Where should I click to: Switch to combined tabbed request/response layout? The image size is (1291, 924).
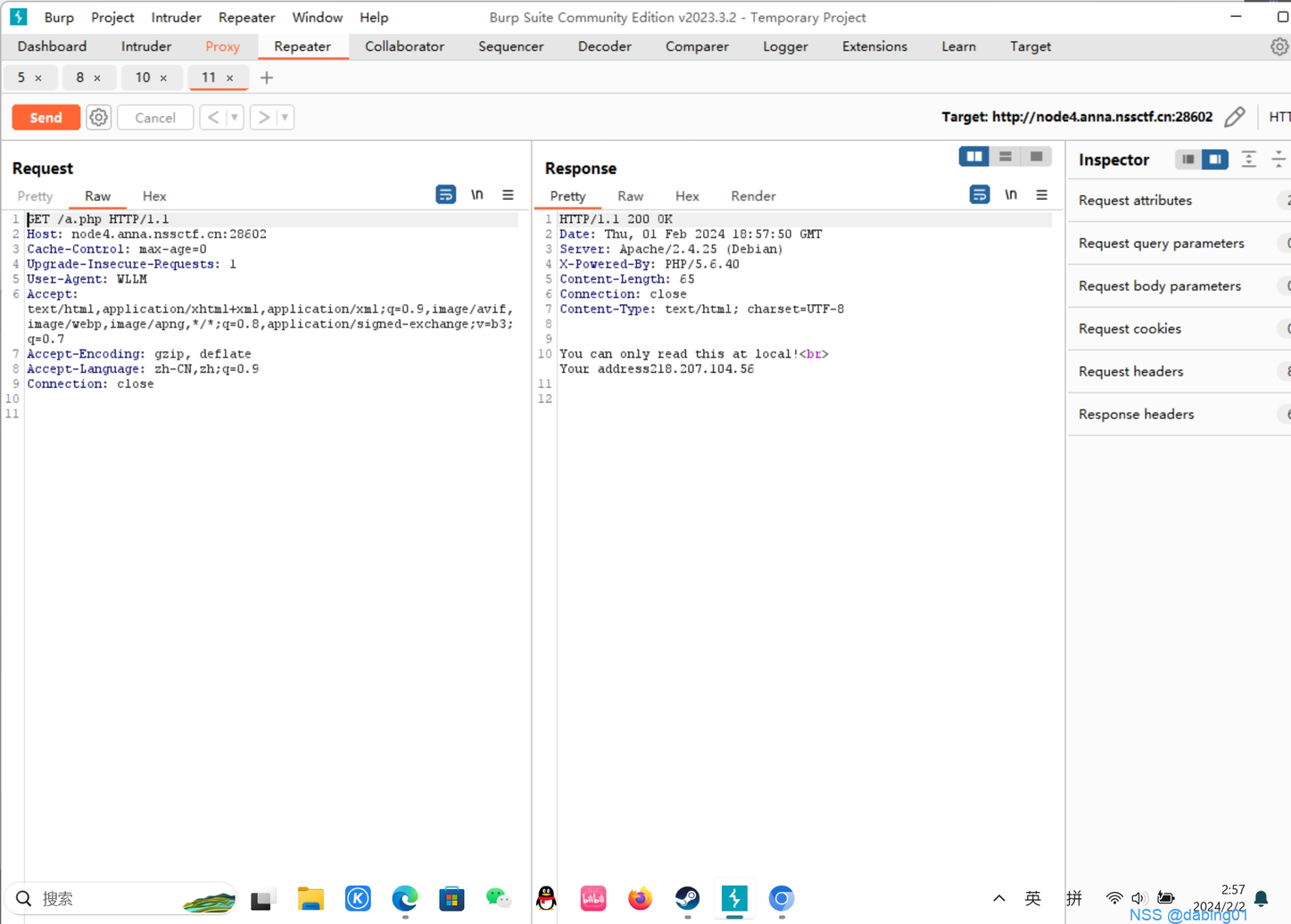click(1036, 157)
